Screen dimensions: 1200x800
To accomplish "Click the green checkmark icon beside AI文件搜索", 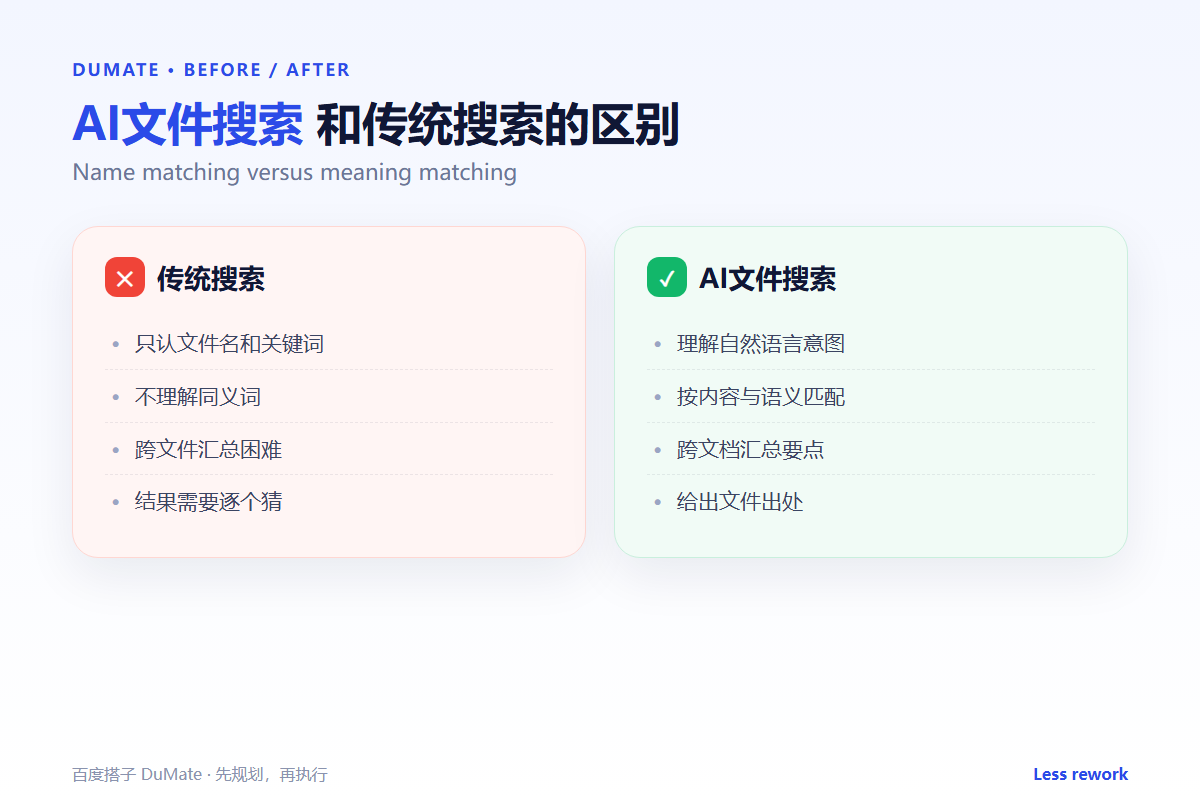I will coord(667,278).
